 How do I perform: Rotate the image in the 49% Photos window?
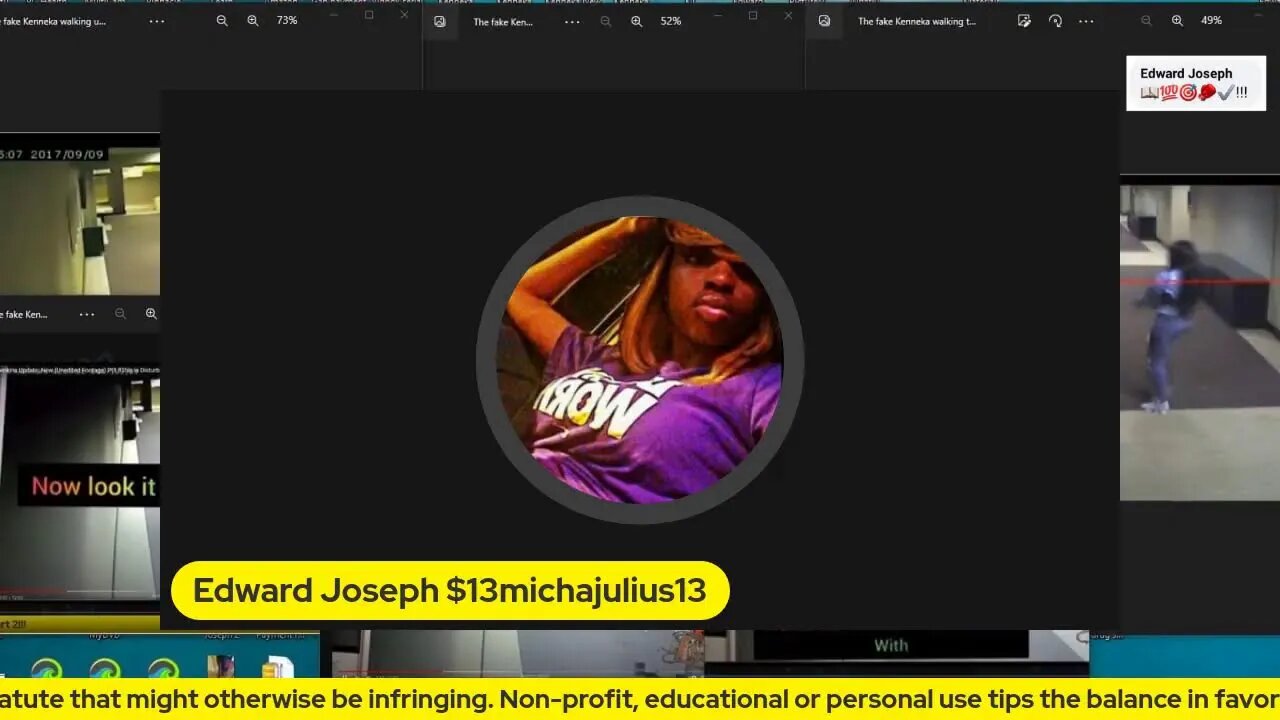tap(1055, 21)
